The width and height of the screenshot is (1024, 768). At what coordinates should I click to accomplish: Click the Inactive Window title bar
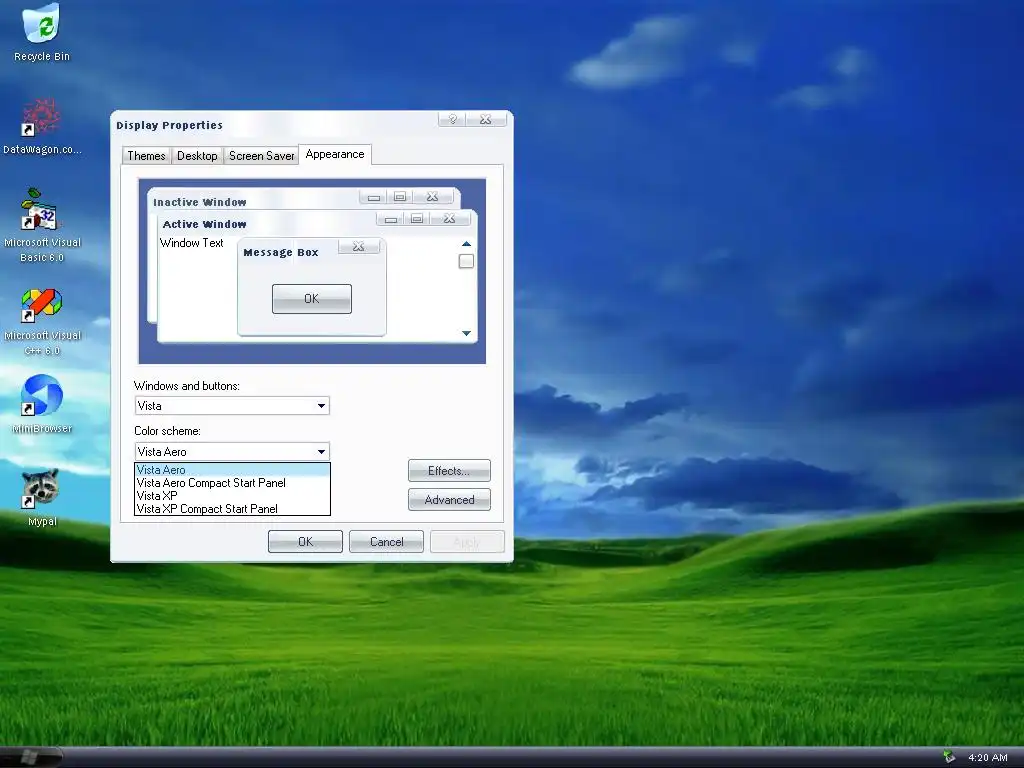304,200
